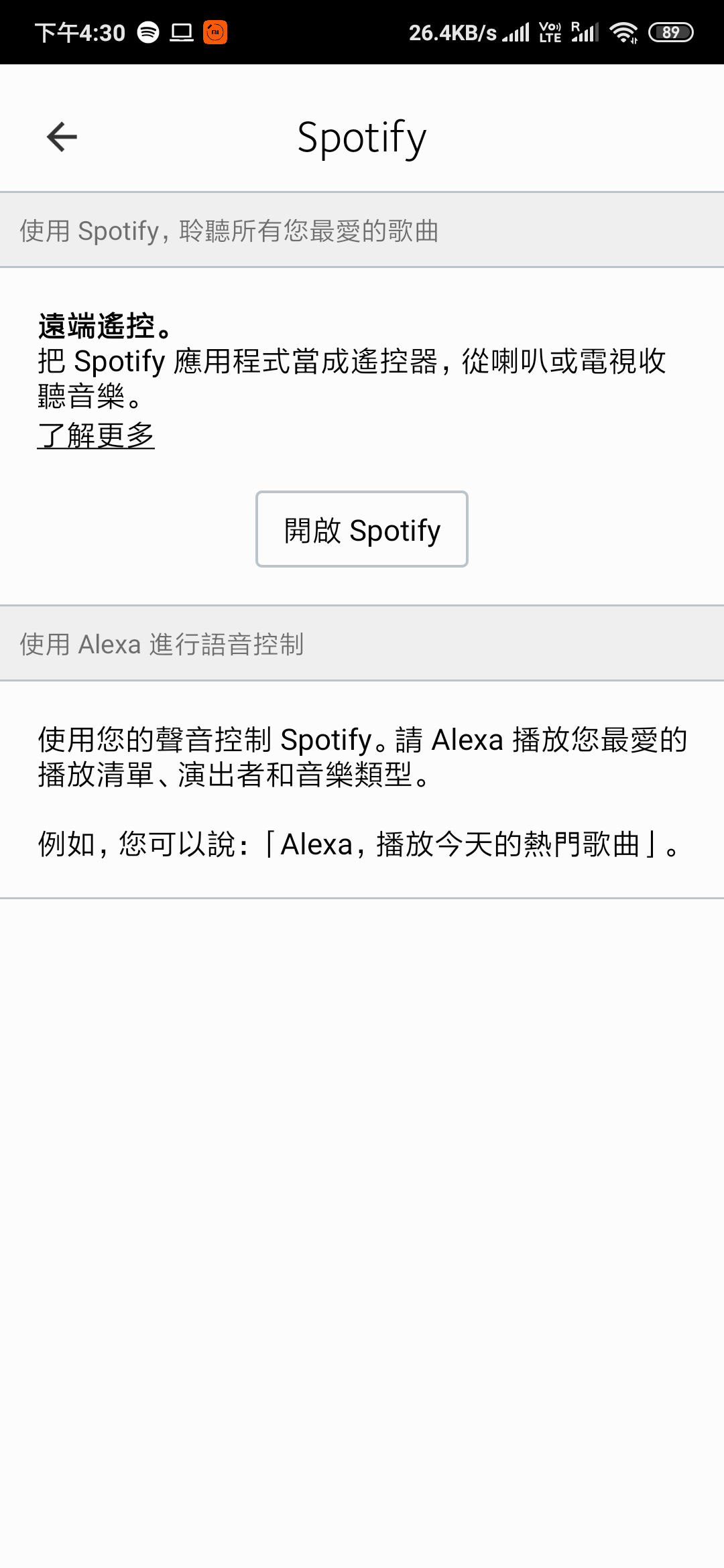The image size is (724, 1568).
Task: Tap the remote control description paragraph
Action: [352, 379]
